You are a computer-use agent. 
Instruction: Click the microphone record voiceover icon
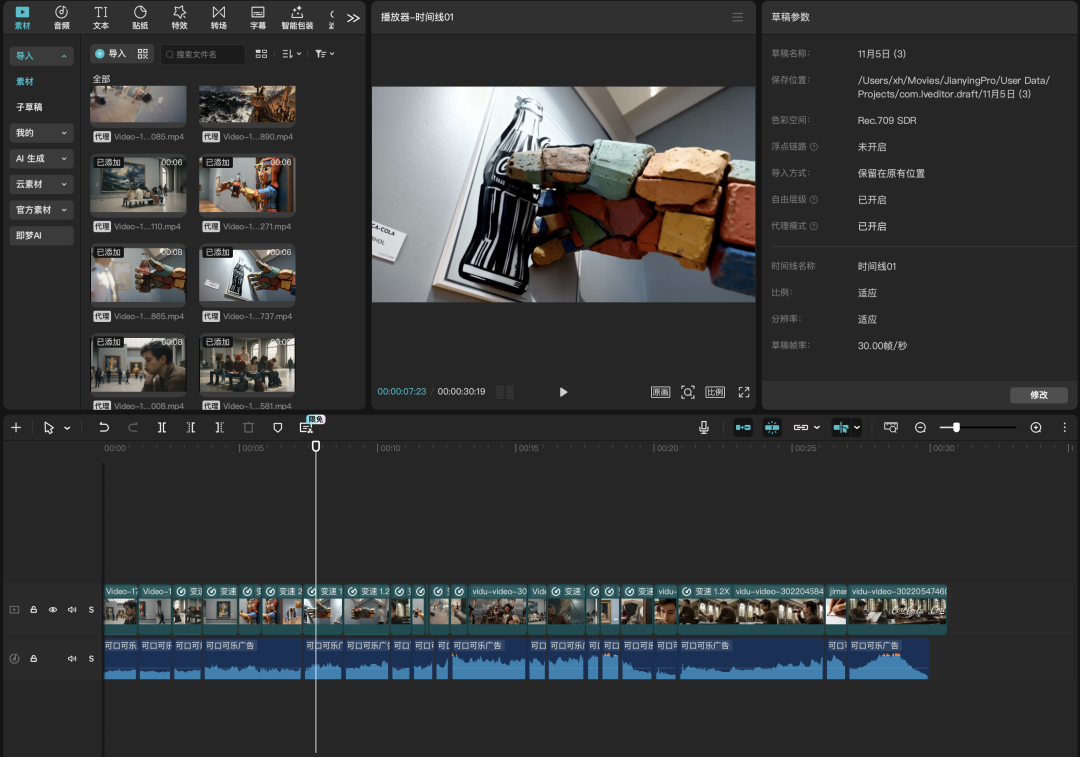tap(704, 427)
